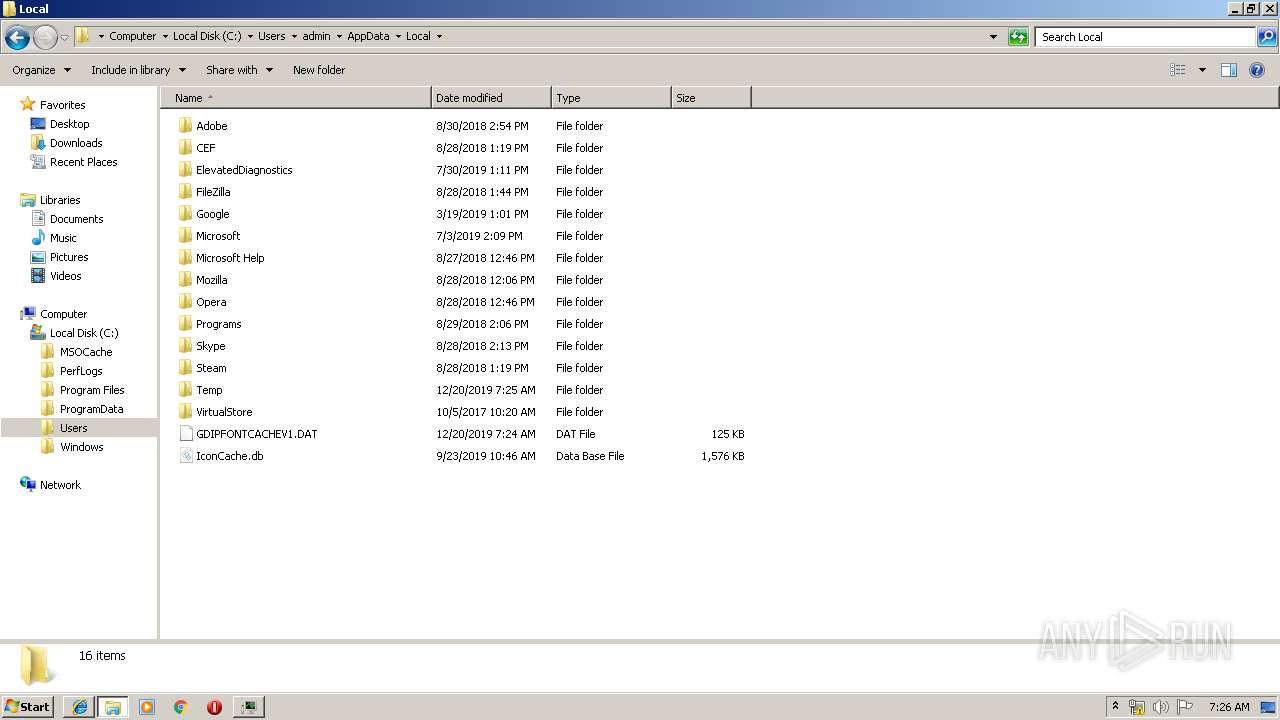The height and width of the screenshot is (720, 1280).
Task: Select the FileZilla folder icon
Action: tap(185, 192)
